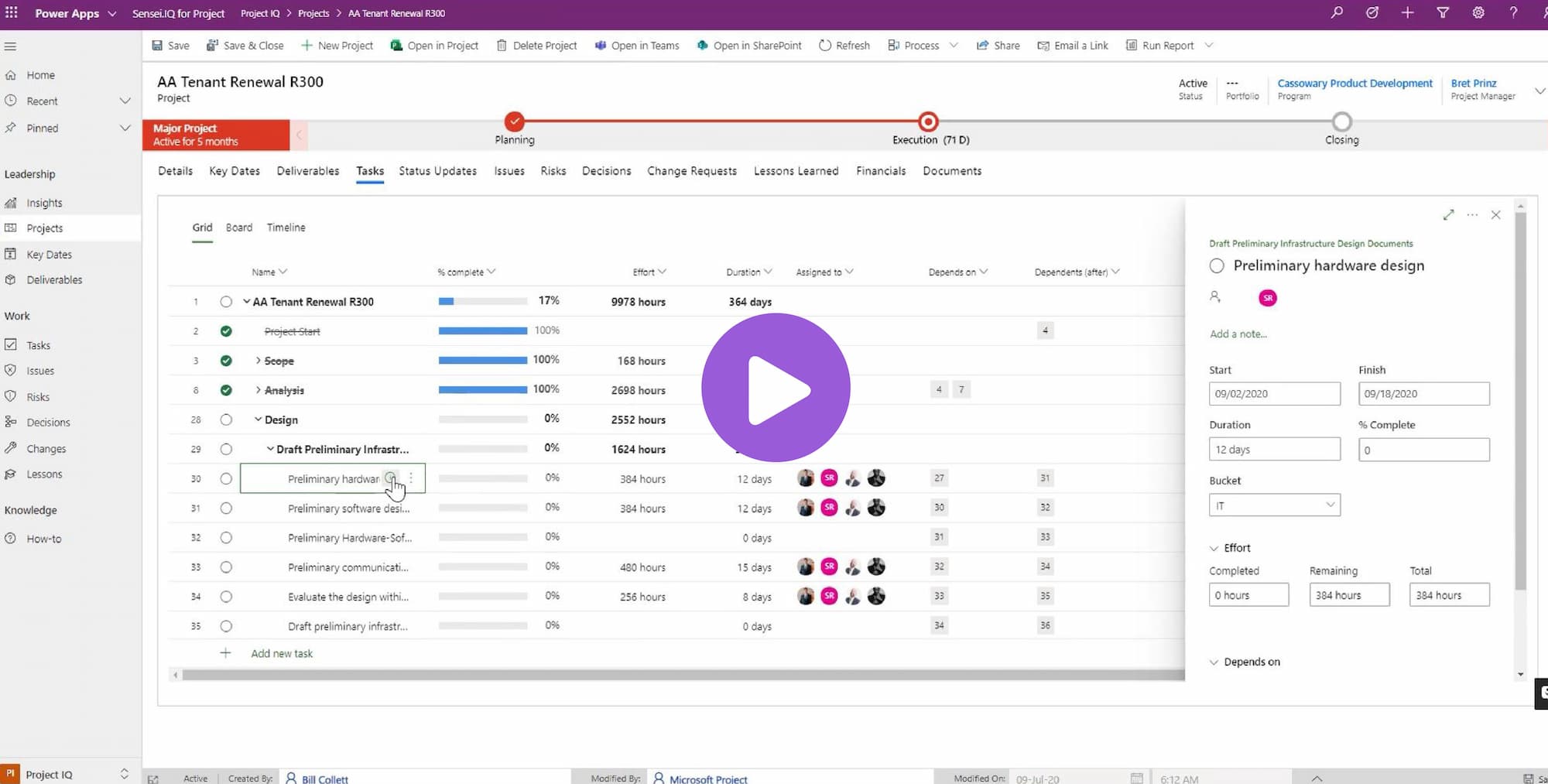The height and width of the screenshot is (784, 1548).
Task: Collapse the Design task group
Action: click(x=259, y=419)
